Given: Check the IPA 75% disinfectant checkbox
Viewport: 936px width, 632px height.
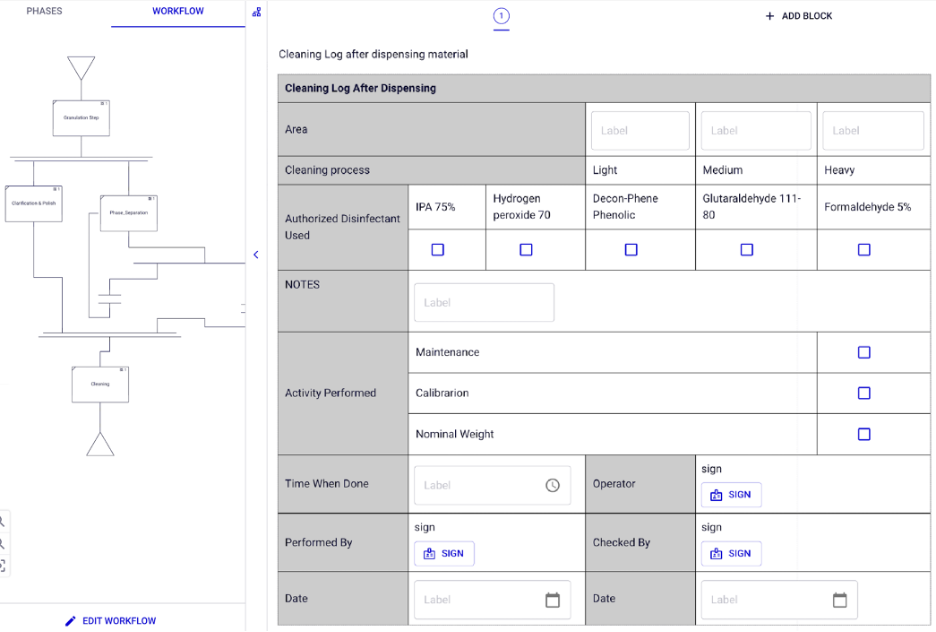Looking at the screenshot, I should pos(438,249).
